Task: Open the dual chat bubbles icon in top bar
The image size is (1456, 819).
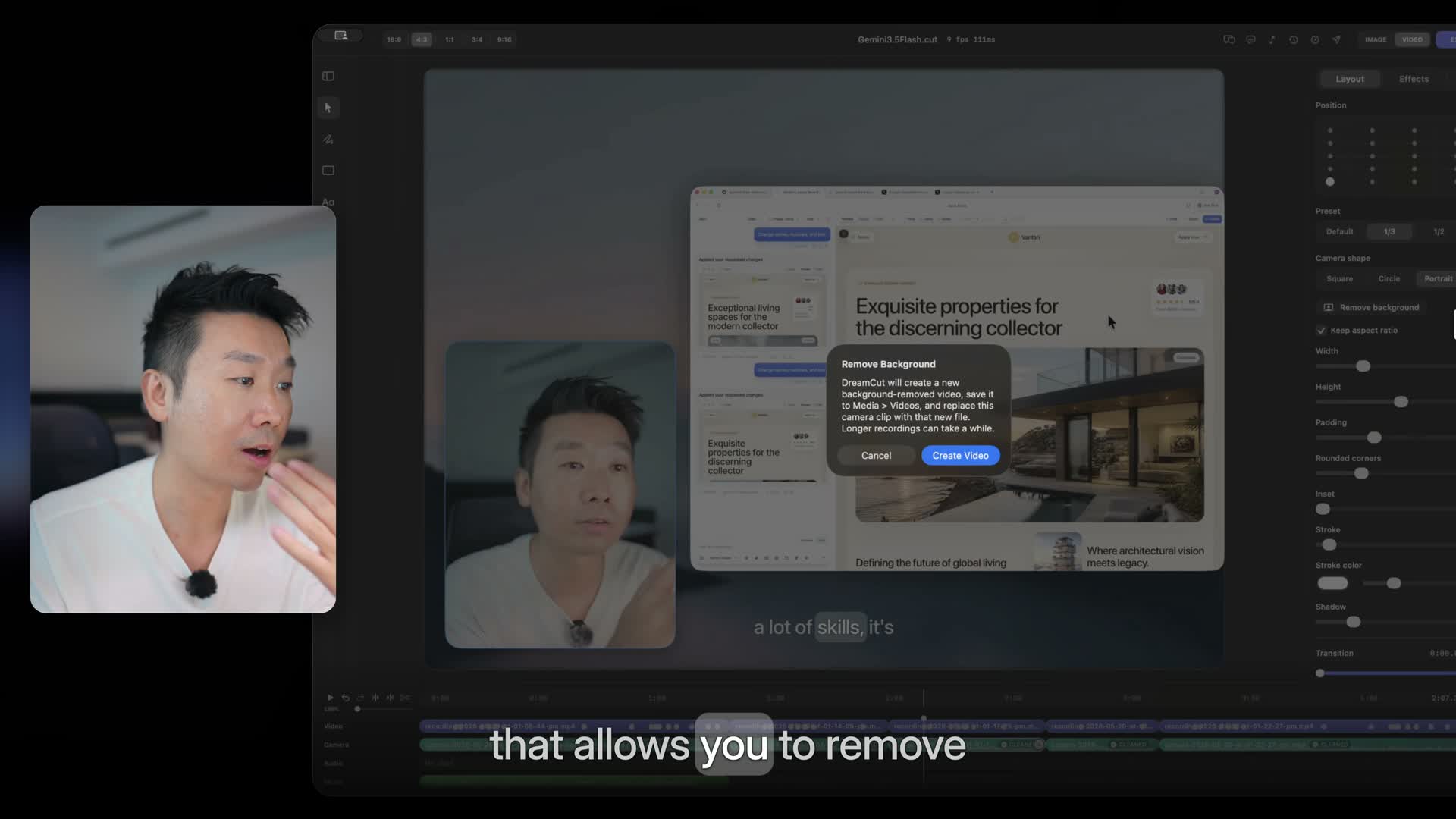Action: (1229, 39)
